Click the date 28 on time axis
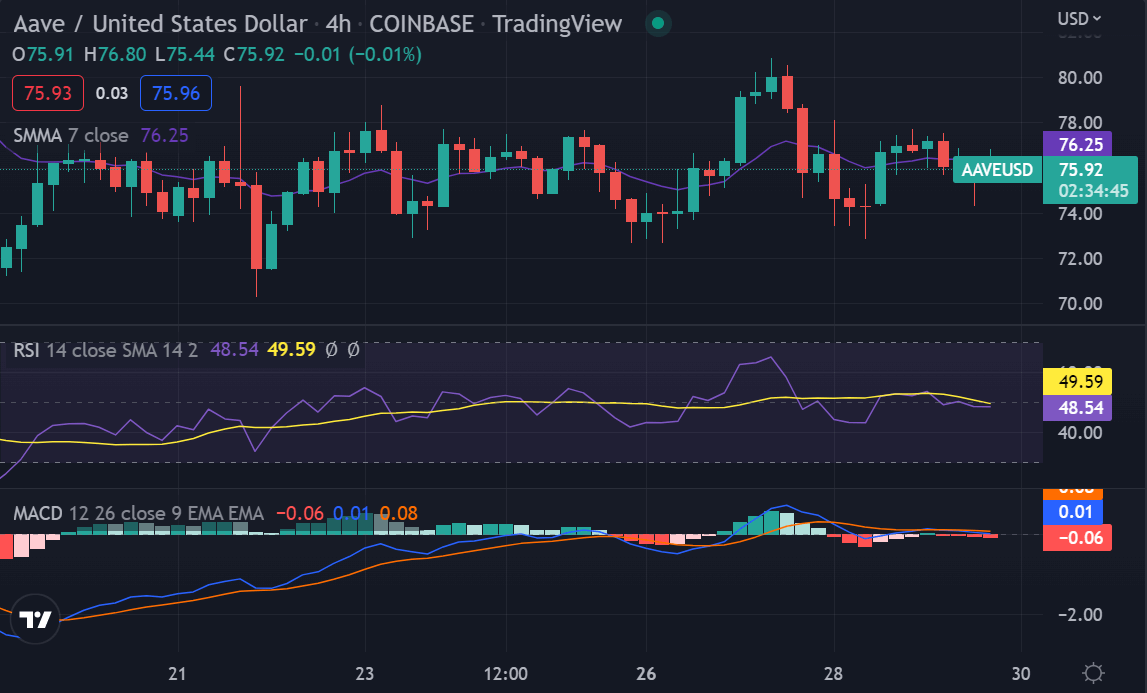The width and height of the screenshot is (1147, 693). tap(833, 673)
